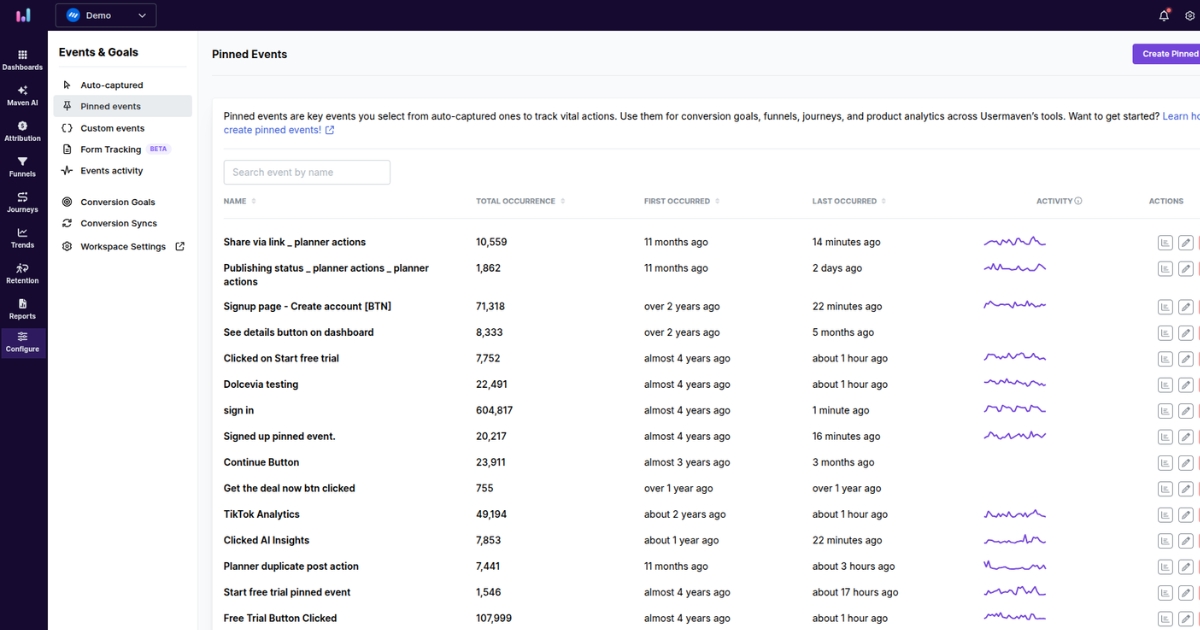Image resolution: width=1200 pixels, height=630 pixels.
Task: Open Funnels from the left rail
Action: 23,167
